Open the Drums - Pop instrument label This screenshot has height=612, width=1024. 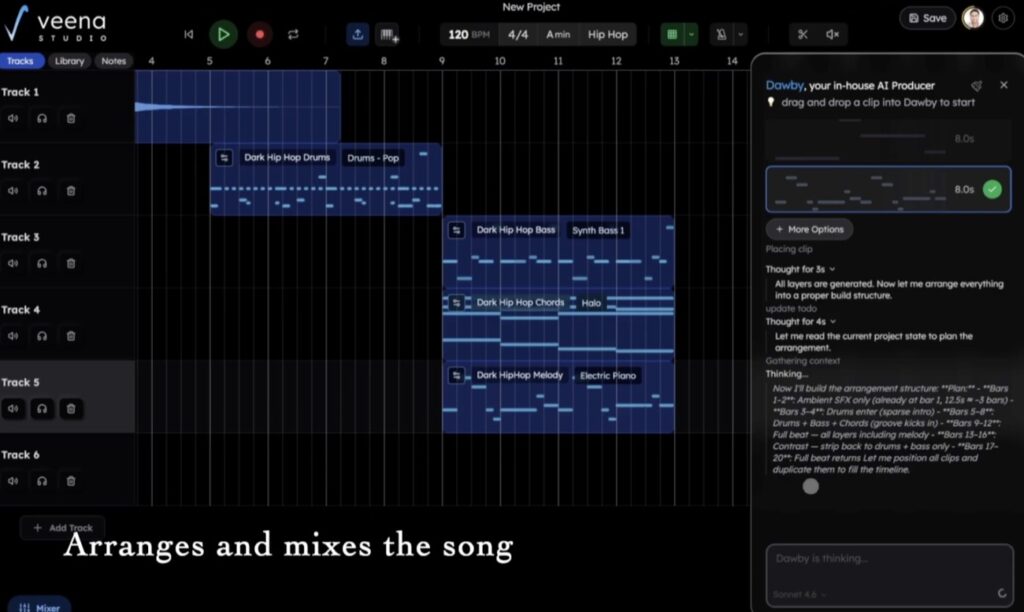373,157
